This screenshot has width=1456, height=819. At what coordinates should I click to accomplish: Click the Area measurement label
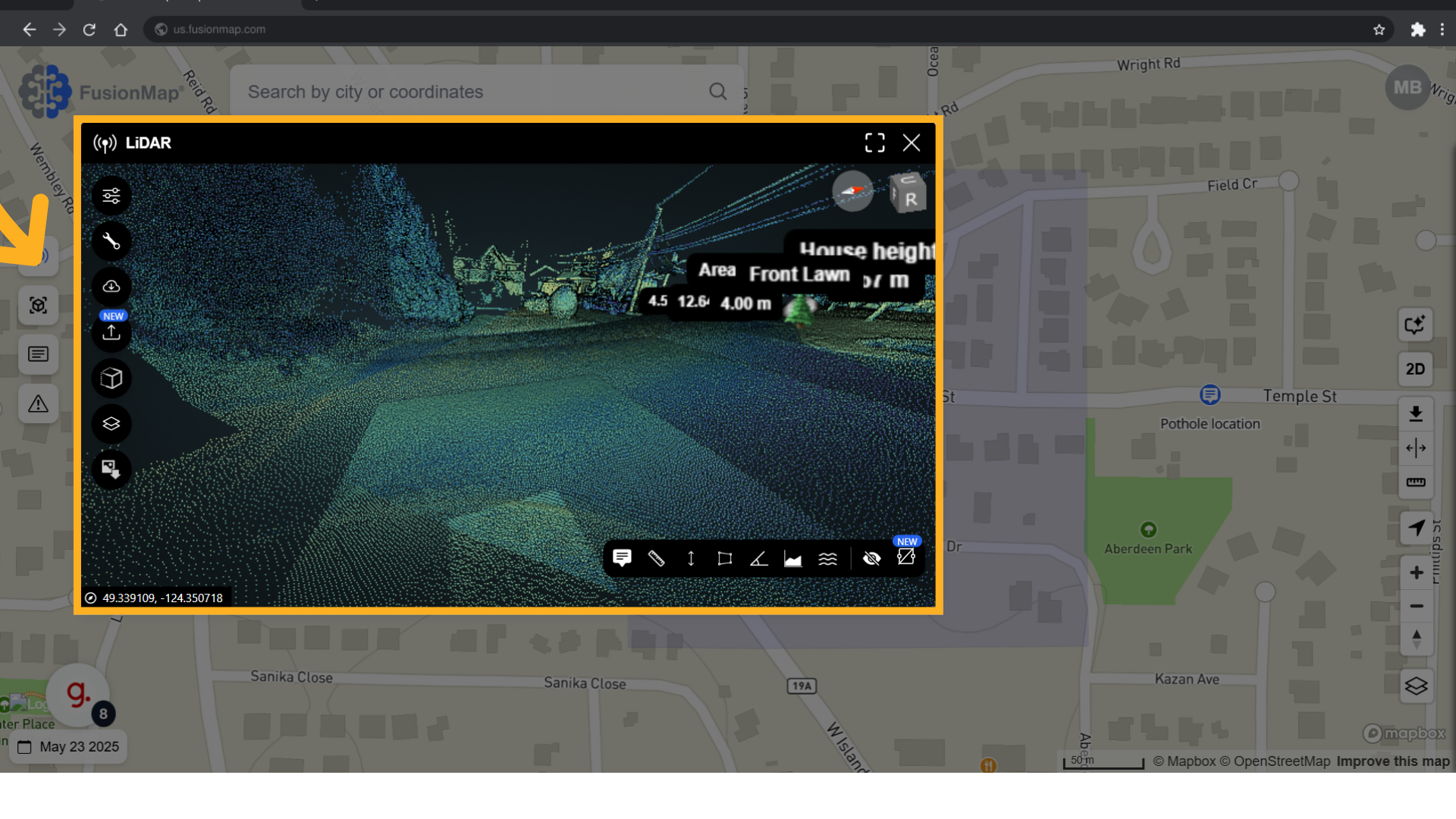[x=717, y=270]
